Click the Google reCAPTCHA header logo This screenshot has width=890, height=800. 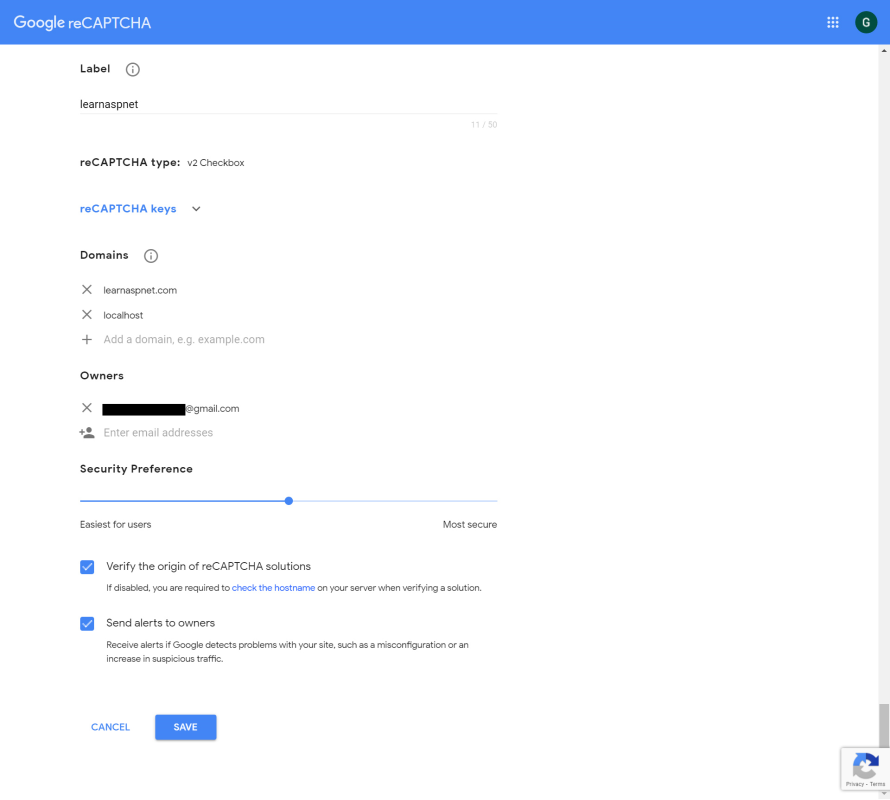click(x=82, y=23)
